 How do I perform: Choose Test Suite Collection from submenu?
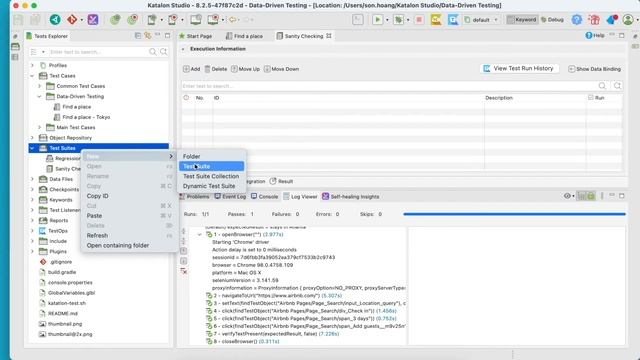[x=211, y=176]
